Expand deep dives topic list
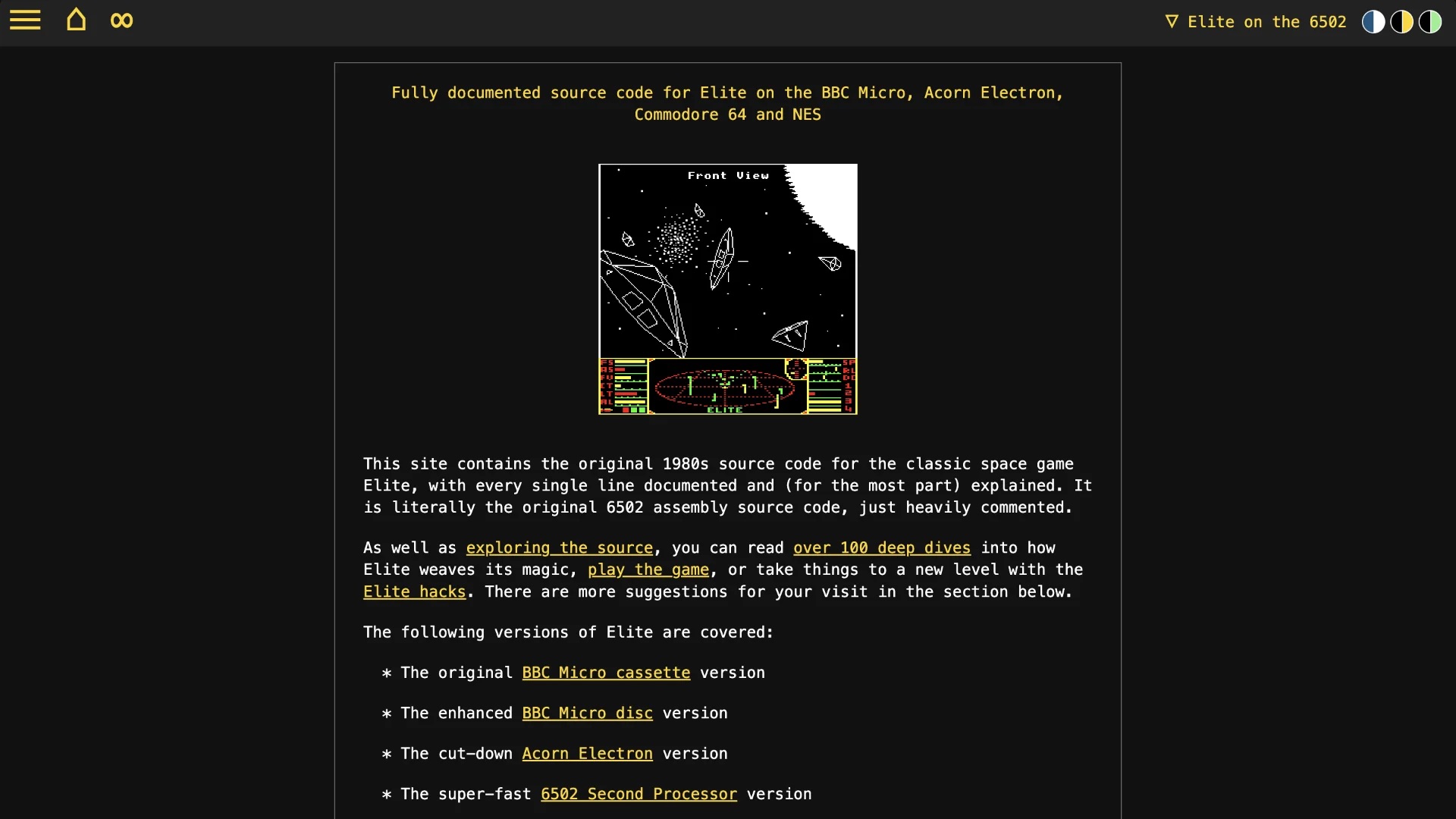This screenshot has width=1456, height=819. 881,547
